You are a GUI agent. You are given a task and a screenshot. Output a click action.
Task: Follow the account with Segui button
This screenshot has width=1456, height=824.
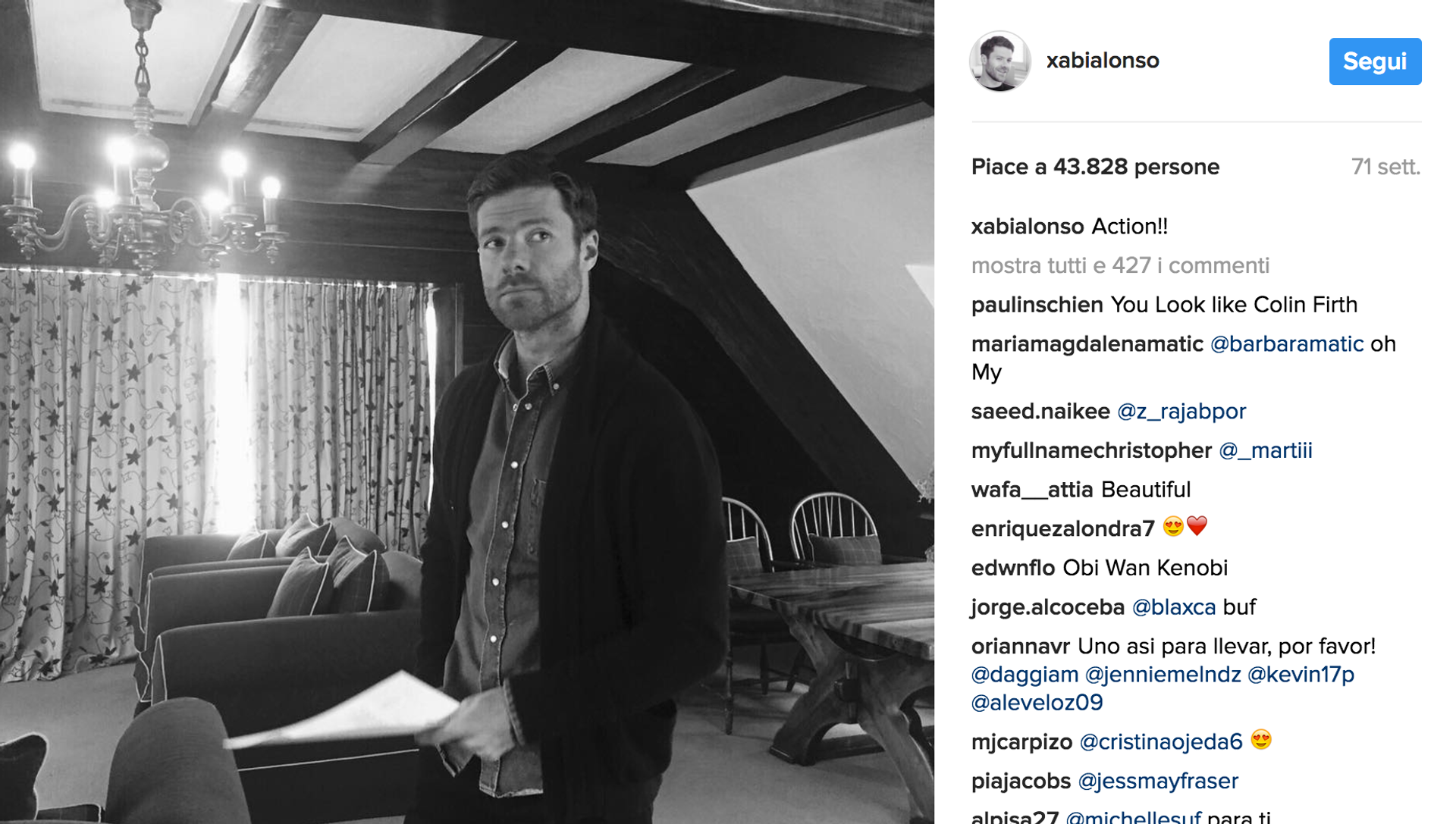(1375, 61)
